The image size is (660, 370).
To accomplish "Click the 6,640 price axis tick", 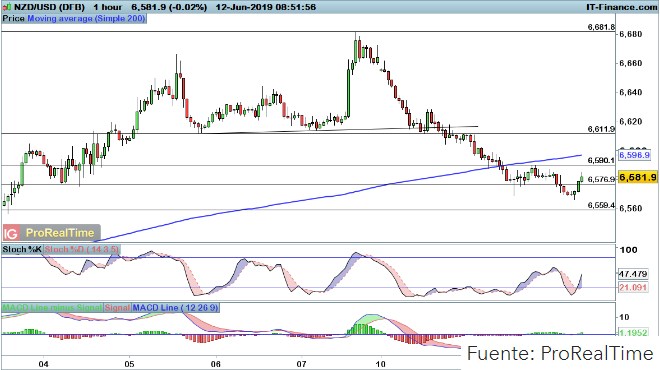I will [x=631, y=92].
